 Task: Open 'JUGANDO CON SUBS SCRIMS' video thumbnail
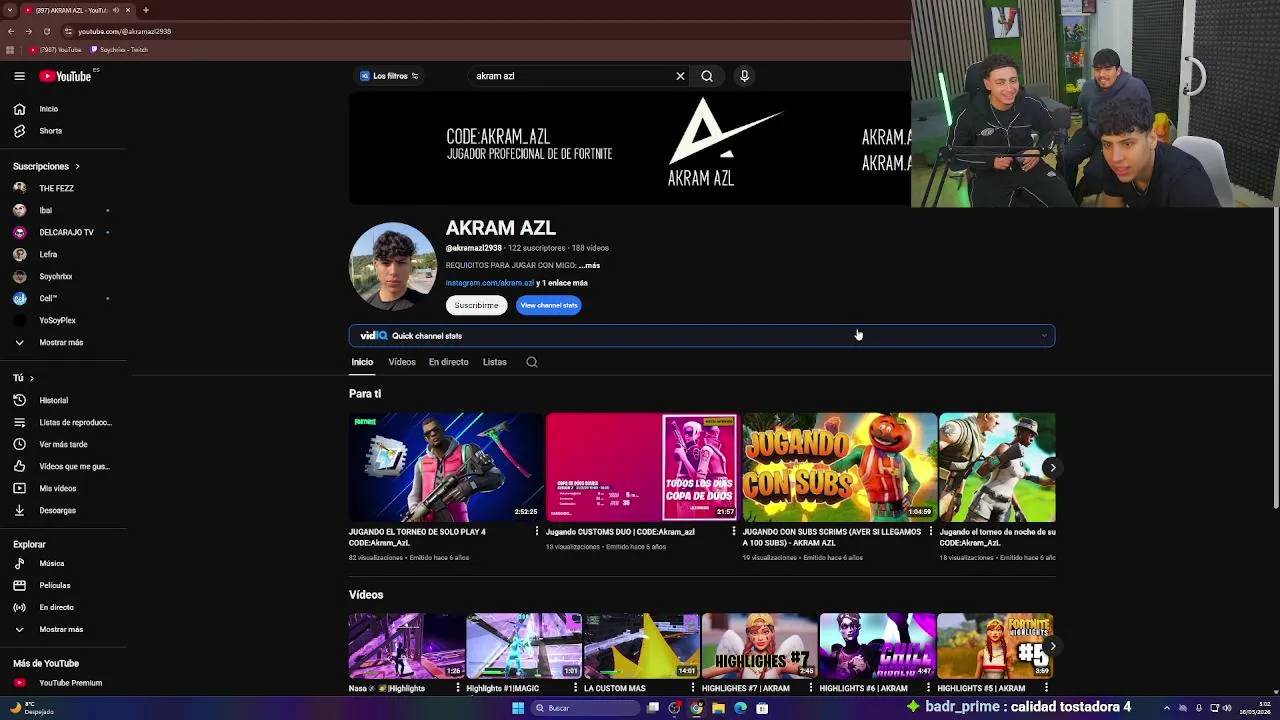click(840, 467)
